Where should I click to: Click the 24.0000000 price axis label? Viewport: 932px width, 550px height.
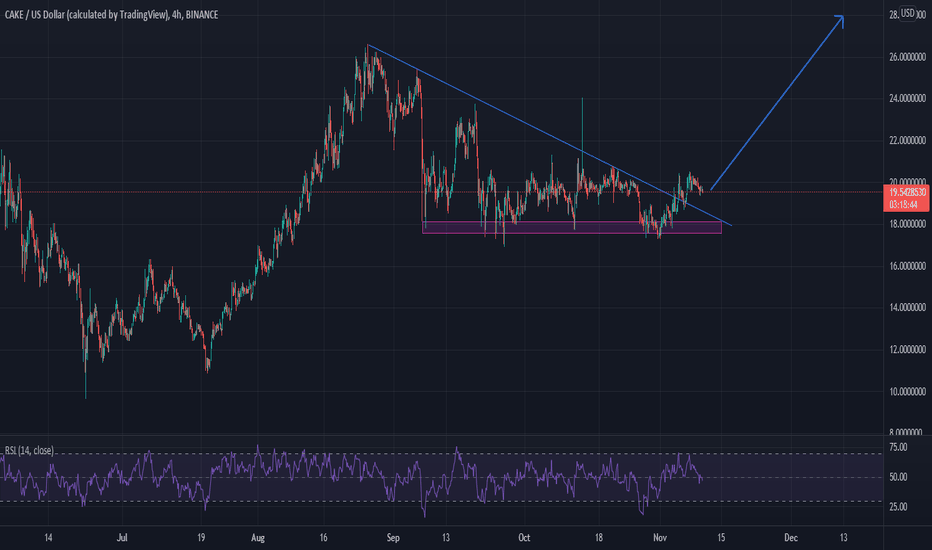click(x=907, y=99)
